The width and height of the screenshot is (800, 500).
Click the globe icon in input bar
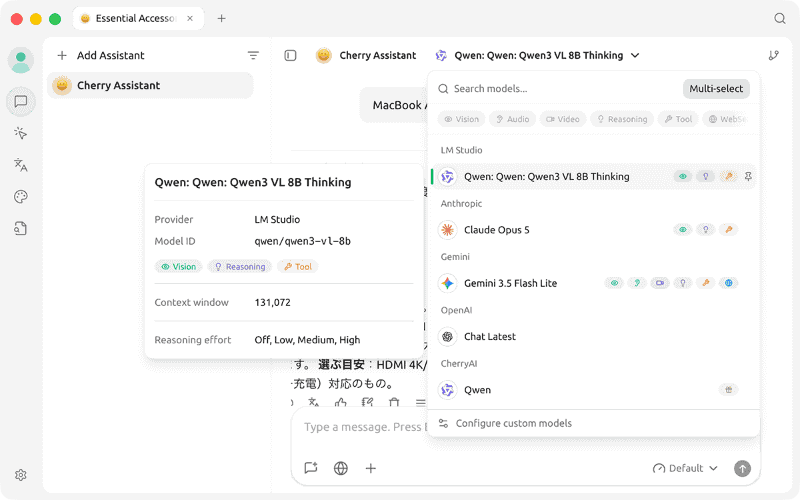point(341,468)
